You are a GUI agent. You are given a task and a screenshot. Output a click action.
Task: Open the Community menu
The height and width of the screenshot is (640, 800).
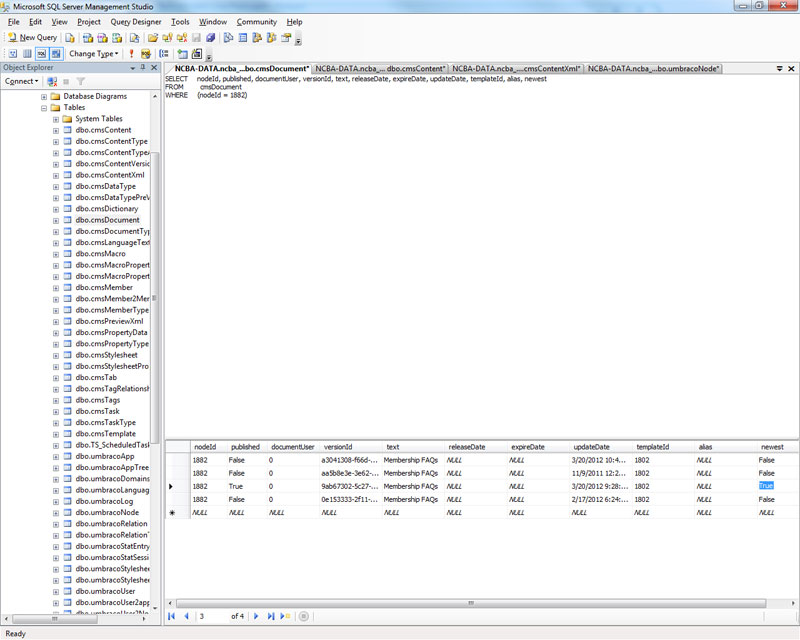257,22
